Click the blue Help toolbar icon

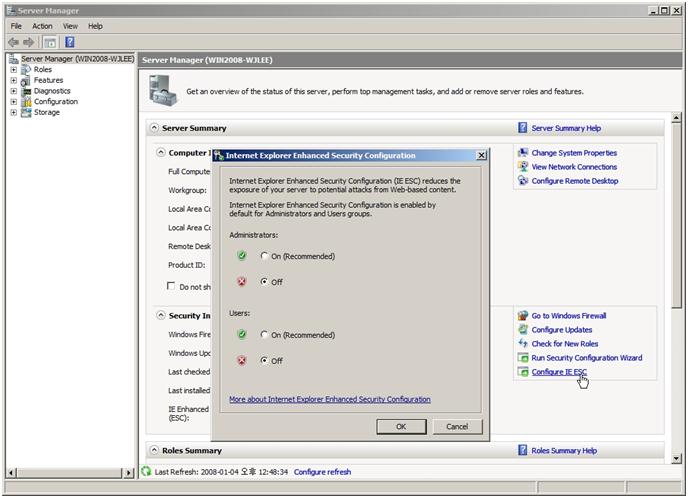[70, 42]
